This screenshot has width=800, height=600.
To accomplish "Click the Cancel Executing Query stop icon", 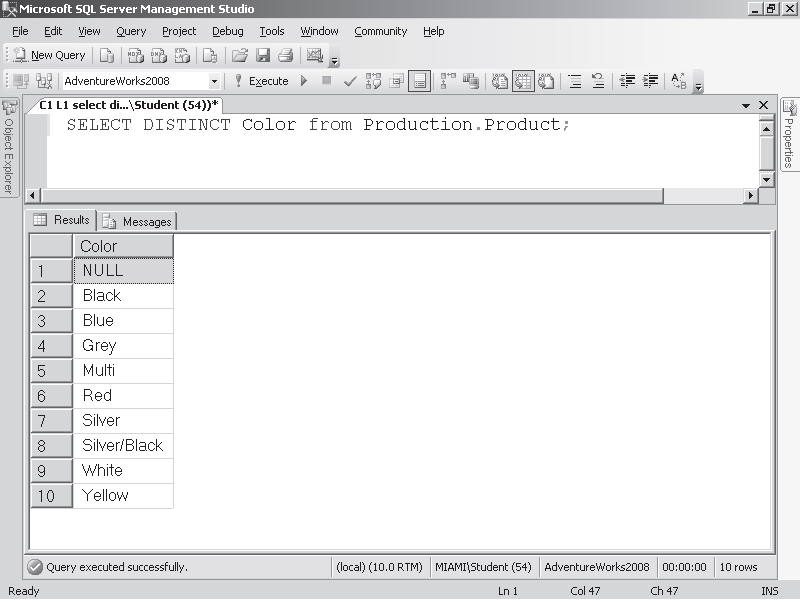I will coord(327,81).
